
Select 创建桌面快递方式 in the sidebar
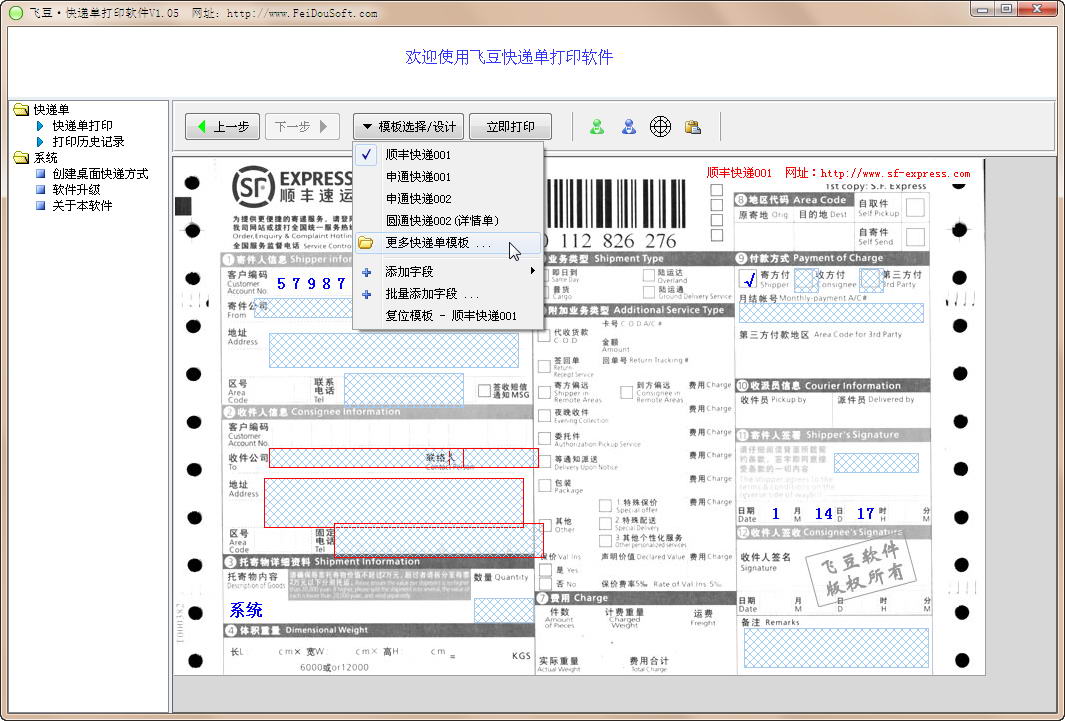pyautogui.click(x=100, y=174)
